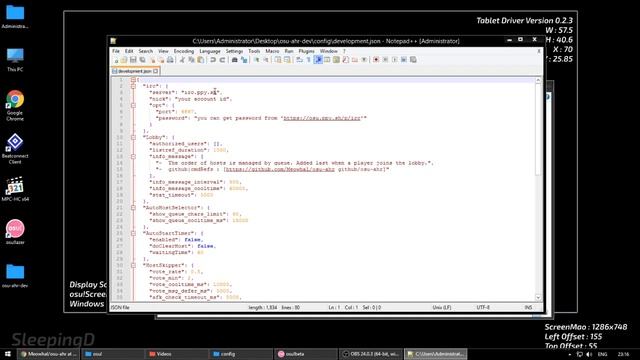The width and height of the screenshot is (640, 360).
Task: Select This PC desktop icon
Action: (x=15, y=60)
